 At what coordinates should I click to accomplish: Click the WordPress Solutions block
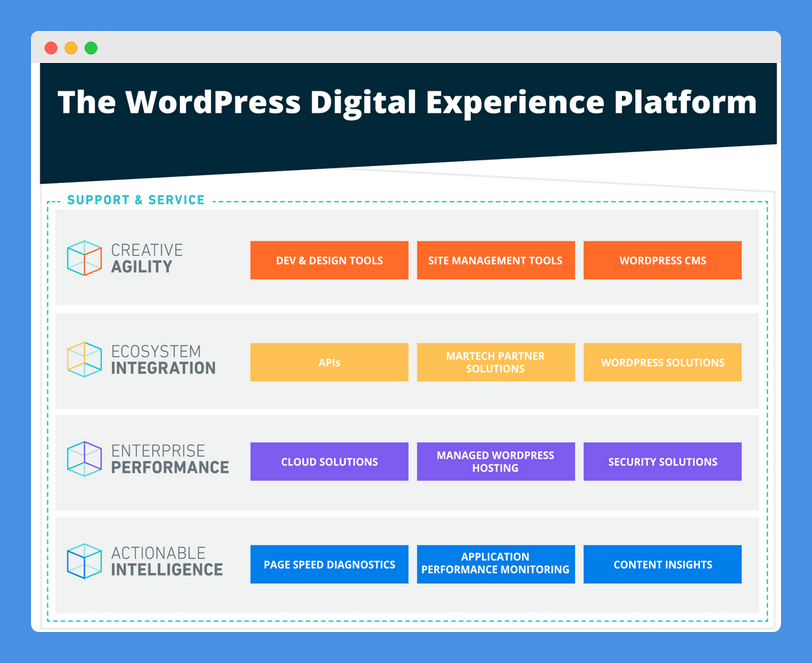(x=662, y=362)
